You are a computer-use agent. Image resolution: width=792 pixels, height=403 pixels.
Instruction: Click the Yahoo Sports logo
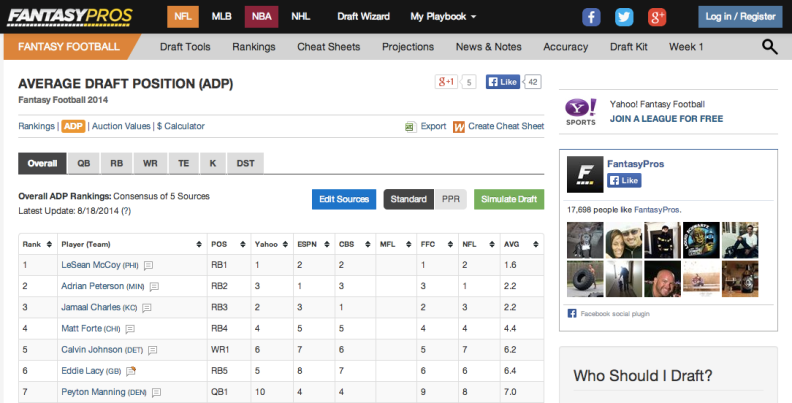(581, 112)
